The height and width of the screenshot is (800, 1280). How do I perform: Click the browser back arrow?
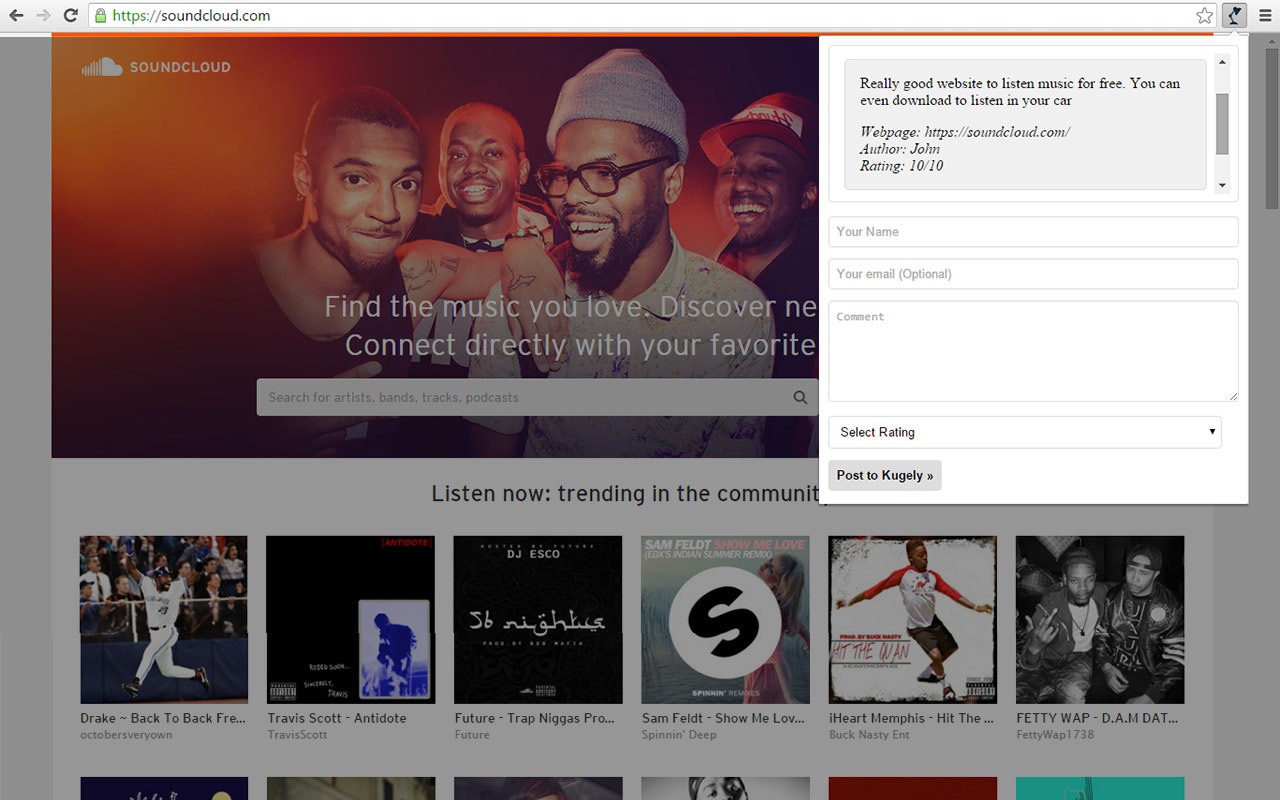pyautogui.click(x=16, y=15)
